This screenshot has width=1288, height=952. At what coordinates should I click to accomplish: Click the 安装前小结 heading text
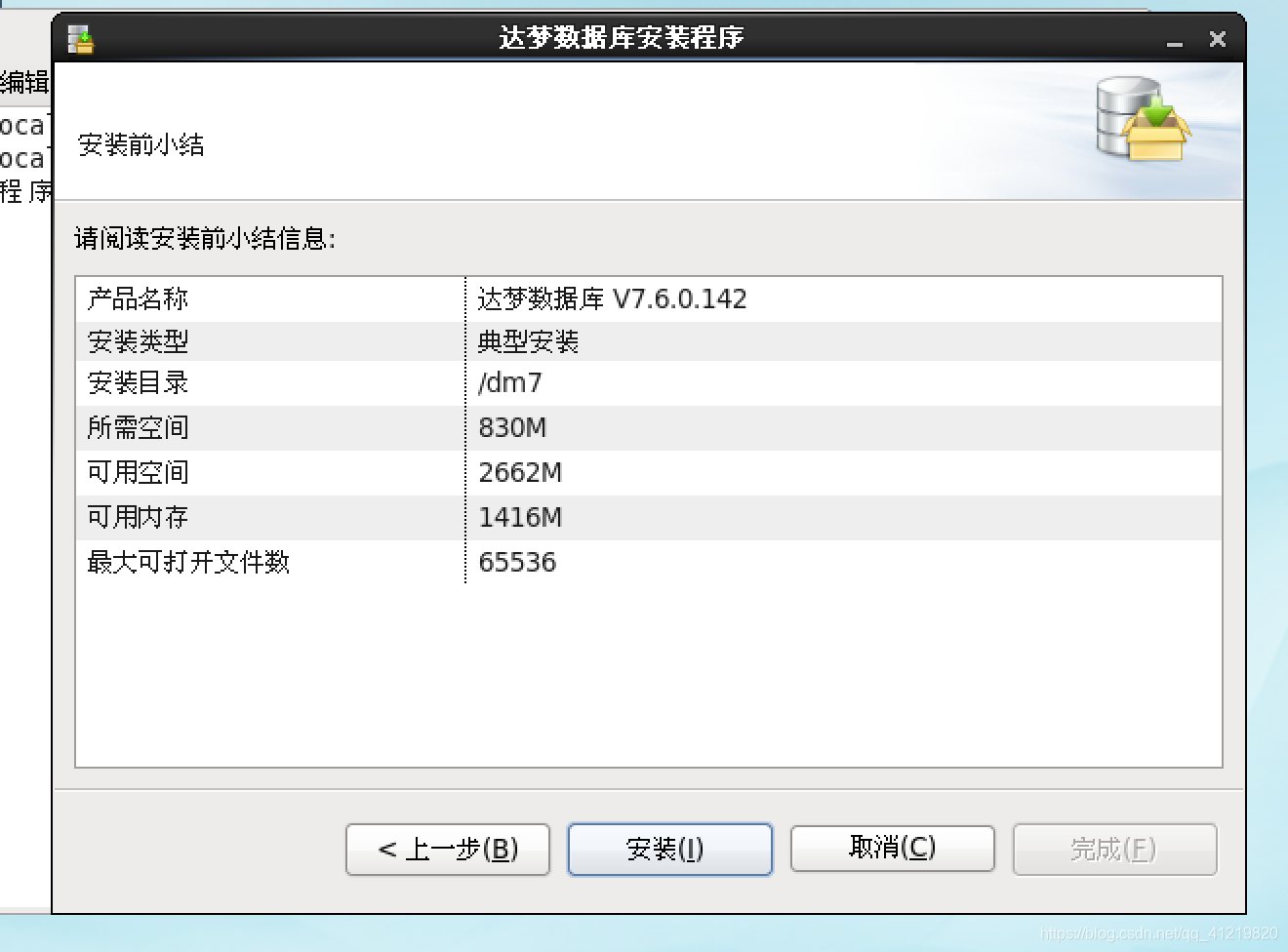tap(141, 144)
